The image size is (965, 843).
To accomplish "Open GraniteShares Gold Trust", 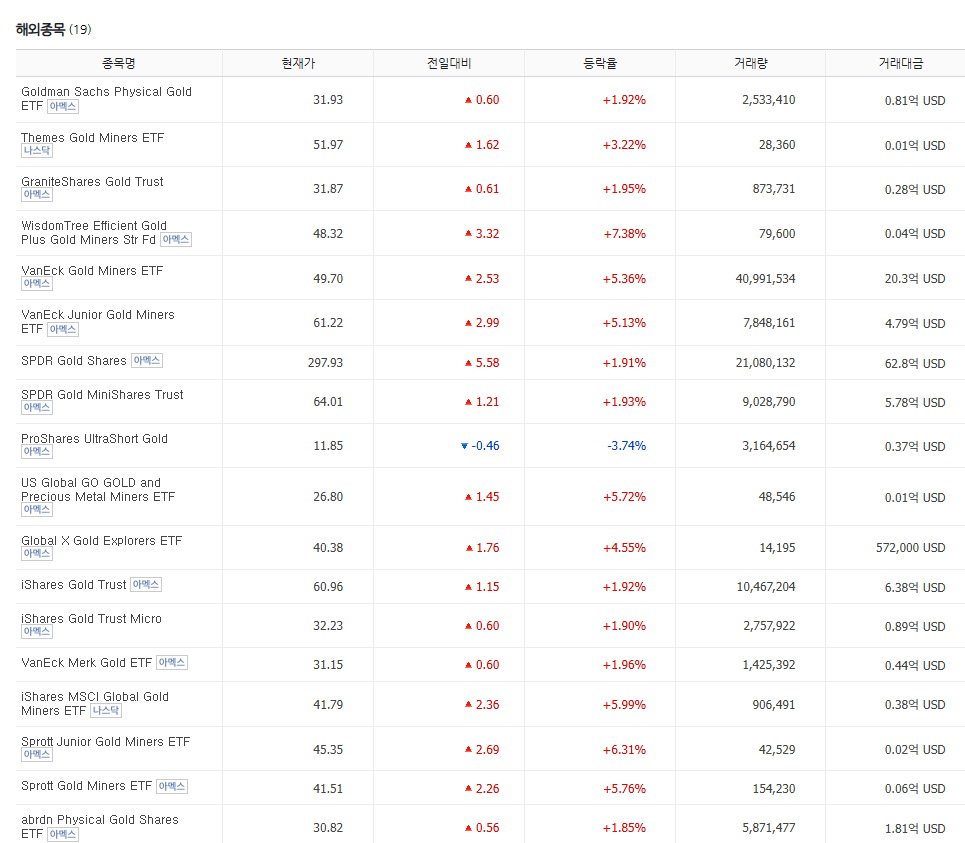I will [92, 182].
